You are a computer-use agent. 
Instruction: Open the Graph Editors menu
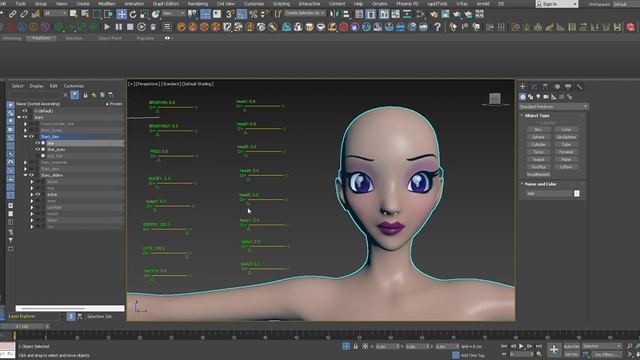tap(166, 4)
